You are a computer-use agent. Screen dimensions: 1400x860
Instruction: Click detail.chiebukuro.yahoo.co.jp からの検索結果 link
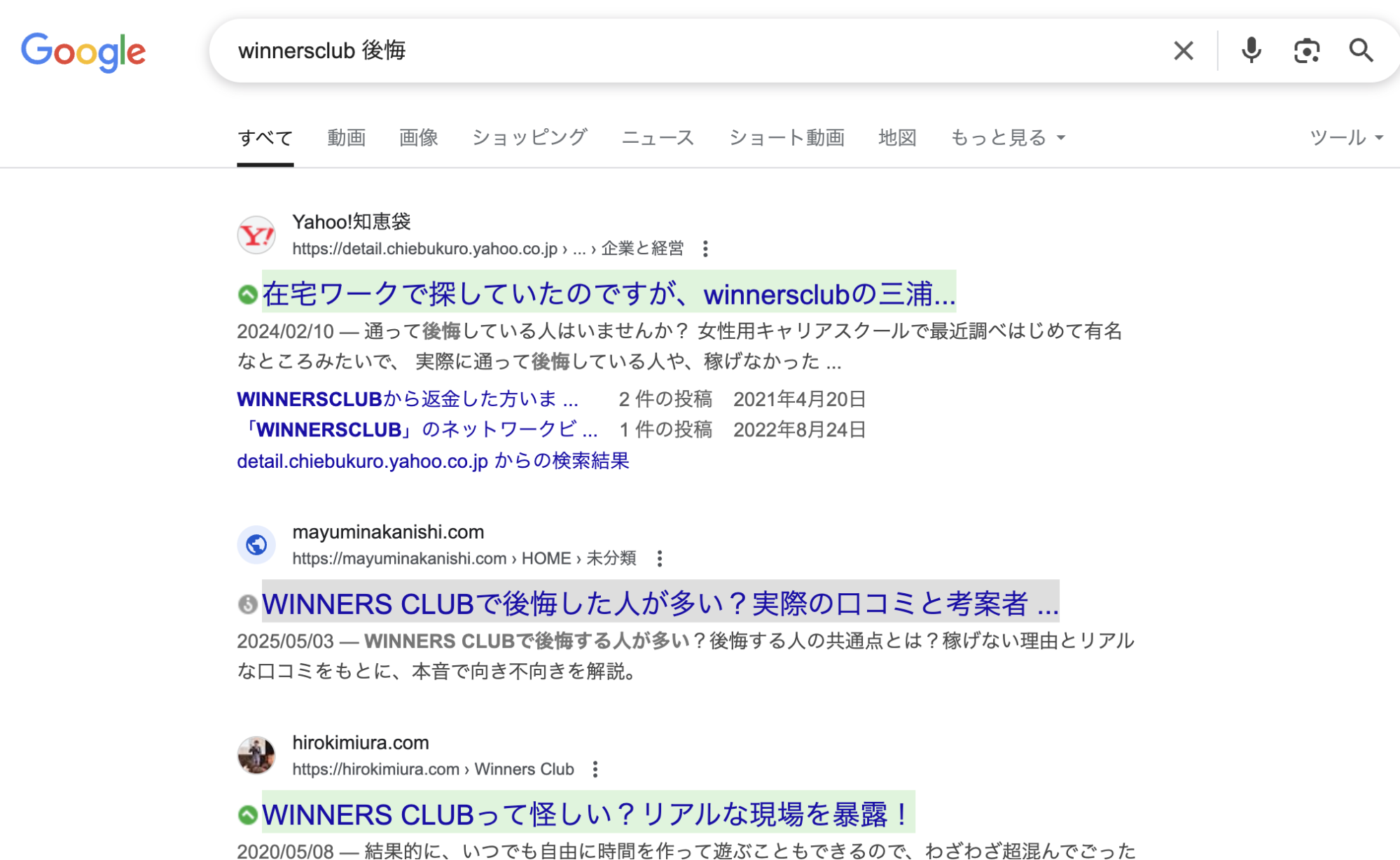(x=433, y=461)
